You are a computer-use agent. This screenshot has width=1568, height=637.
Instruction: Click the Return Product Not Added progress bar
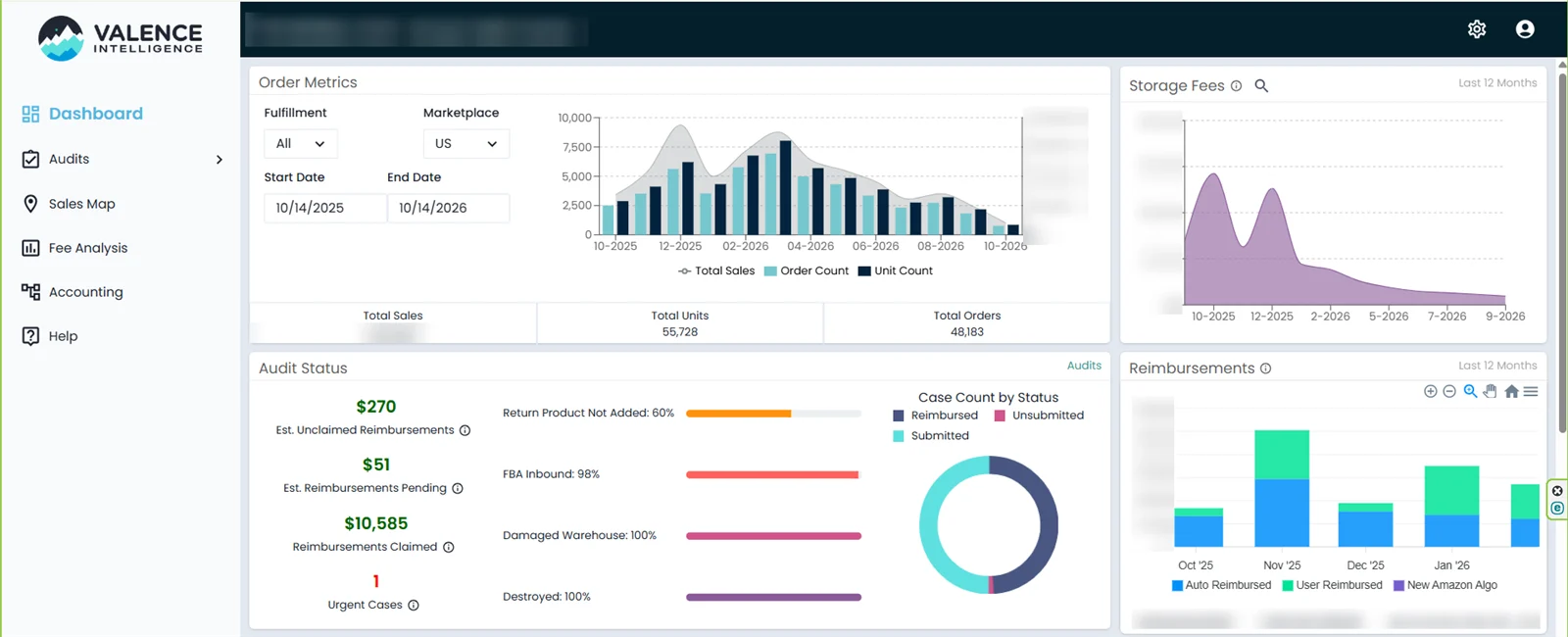773,414
